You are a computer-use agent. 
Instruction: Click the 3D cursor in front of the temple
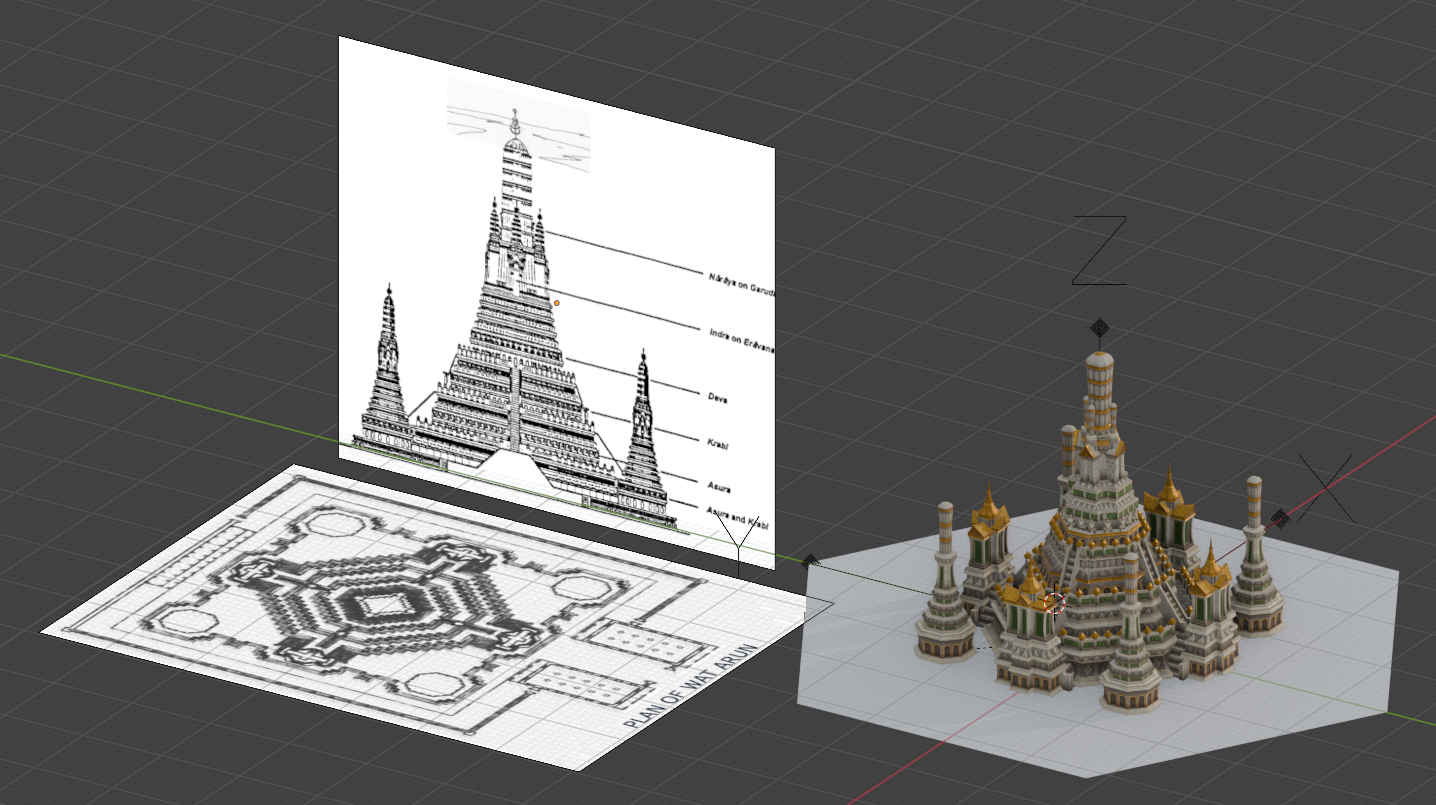point(1054,603)
